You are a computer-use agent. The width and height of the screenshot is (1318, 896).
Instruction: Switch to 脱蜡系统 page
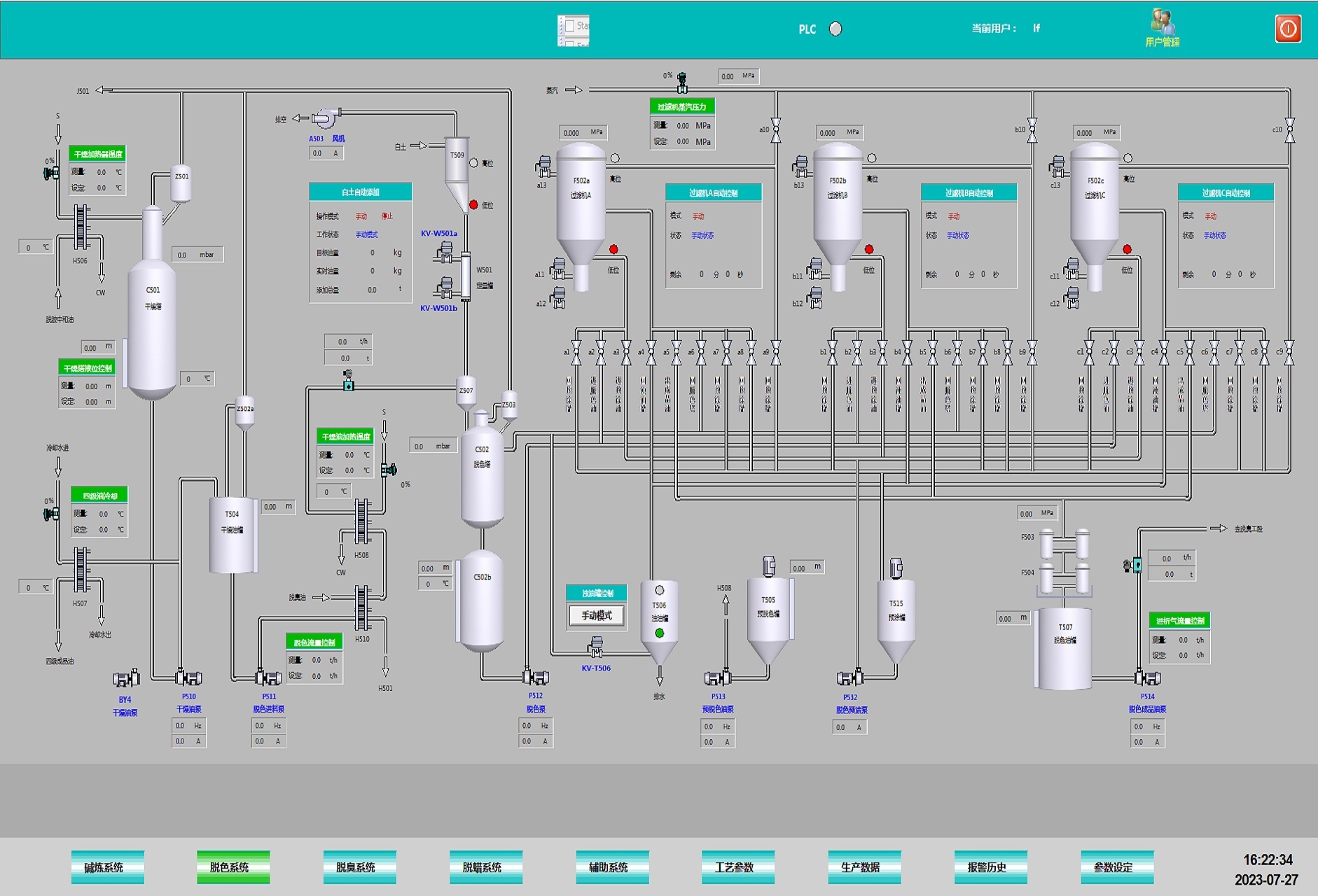tap(486, 867)
